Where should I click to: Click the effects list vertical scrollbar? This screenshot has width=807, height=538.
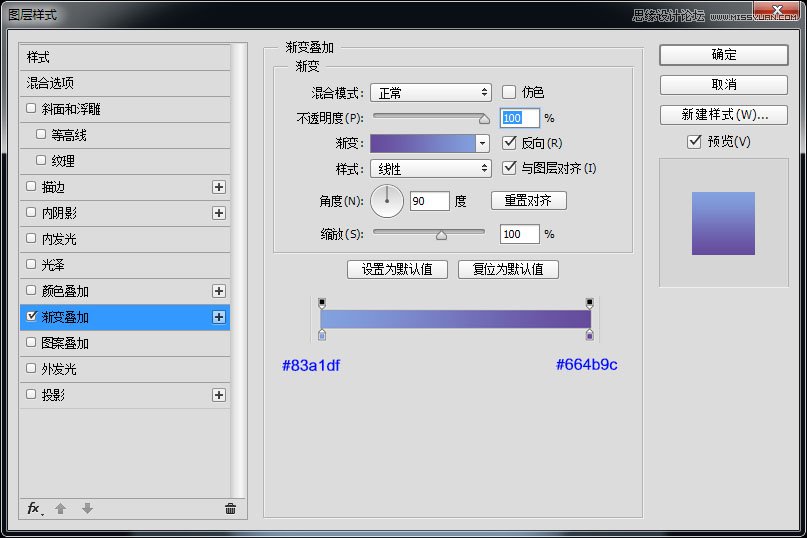point(238,270)
